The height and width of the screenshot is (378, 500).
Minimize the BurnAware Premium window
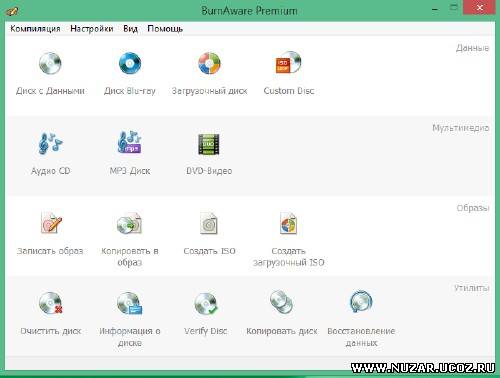[435, 10]
